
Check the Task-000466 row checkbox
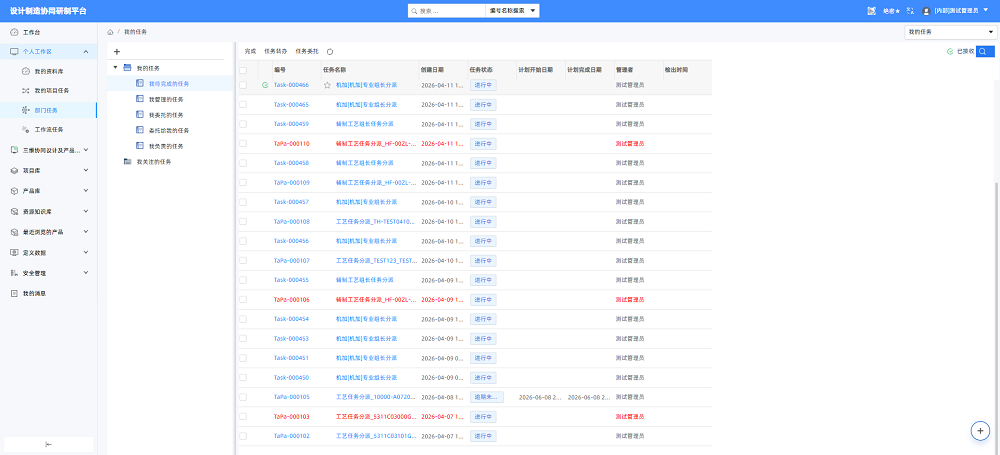coord(243,85)
